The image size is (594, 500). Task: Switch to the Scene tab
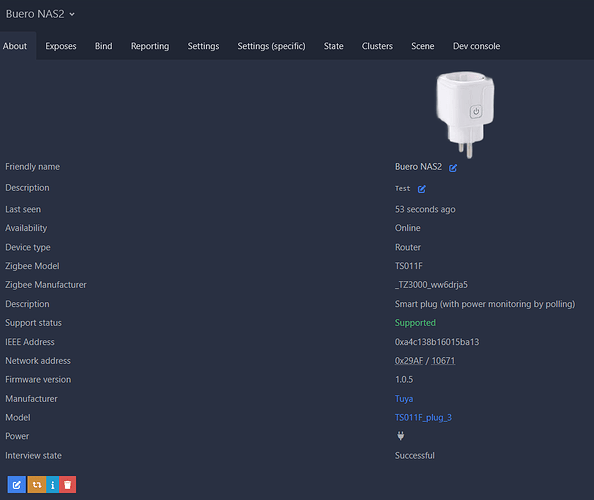click(x=422, y=46)
